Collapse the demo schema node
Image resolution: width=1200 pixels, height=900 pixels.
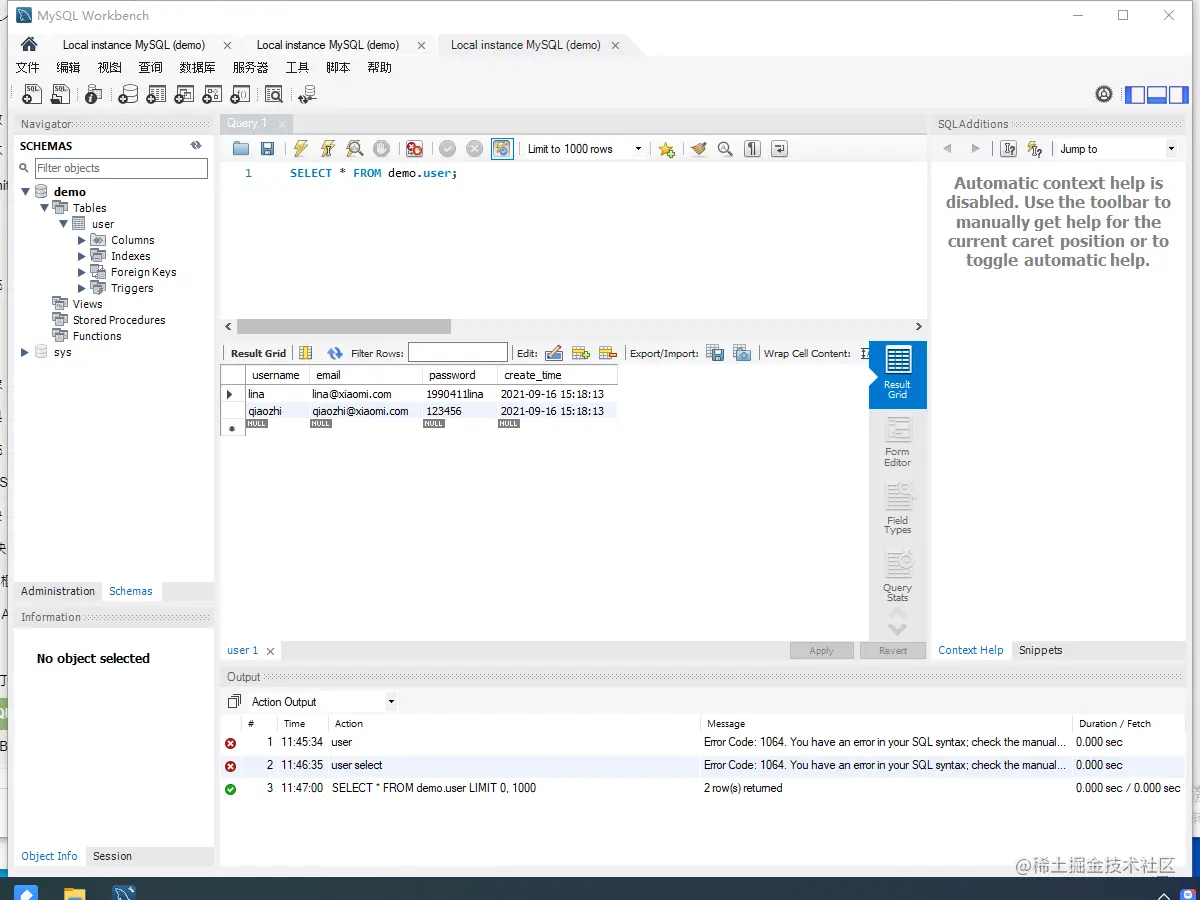(26, 192)
